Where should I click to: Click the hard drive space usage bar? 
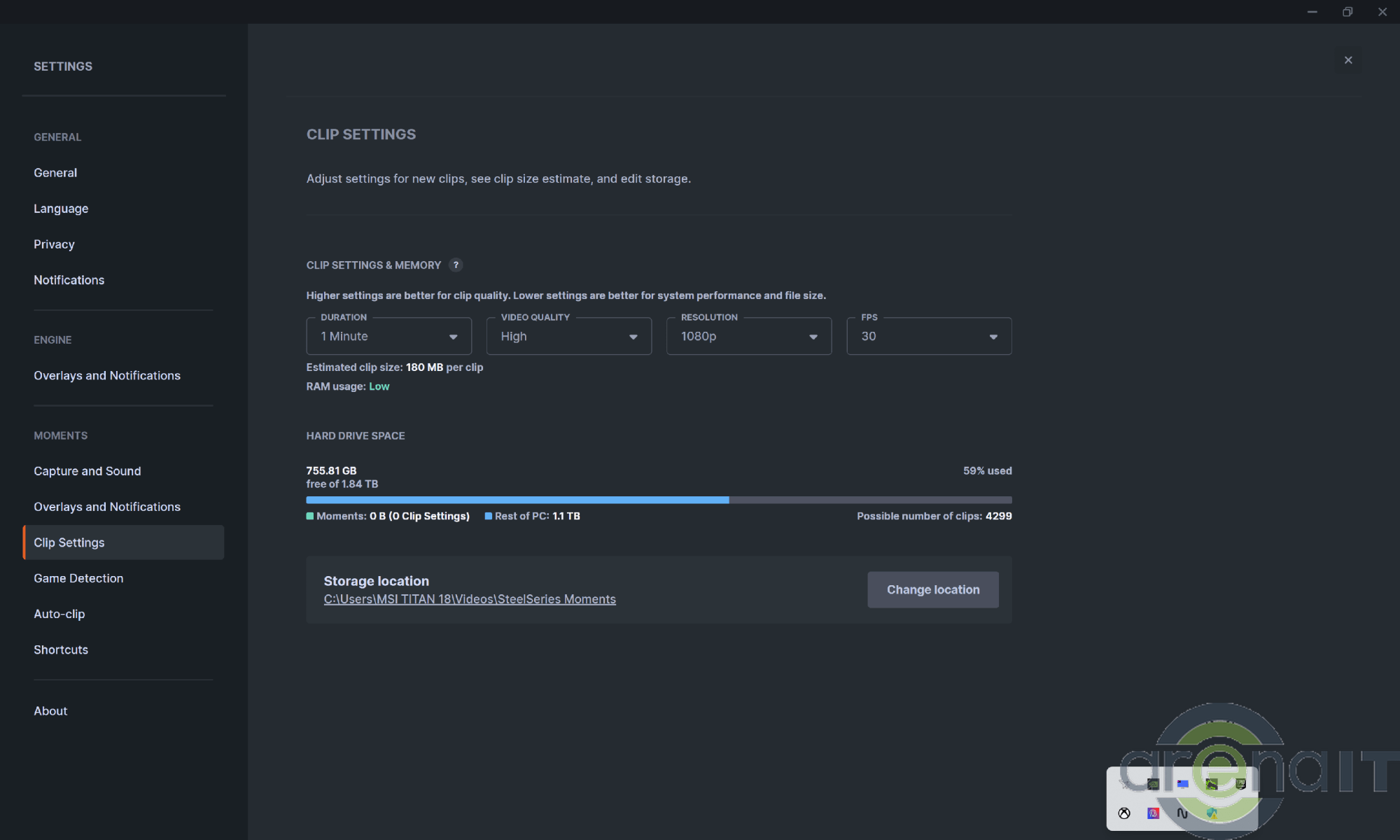[x=658, y=500]
